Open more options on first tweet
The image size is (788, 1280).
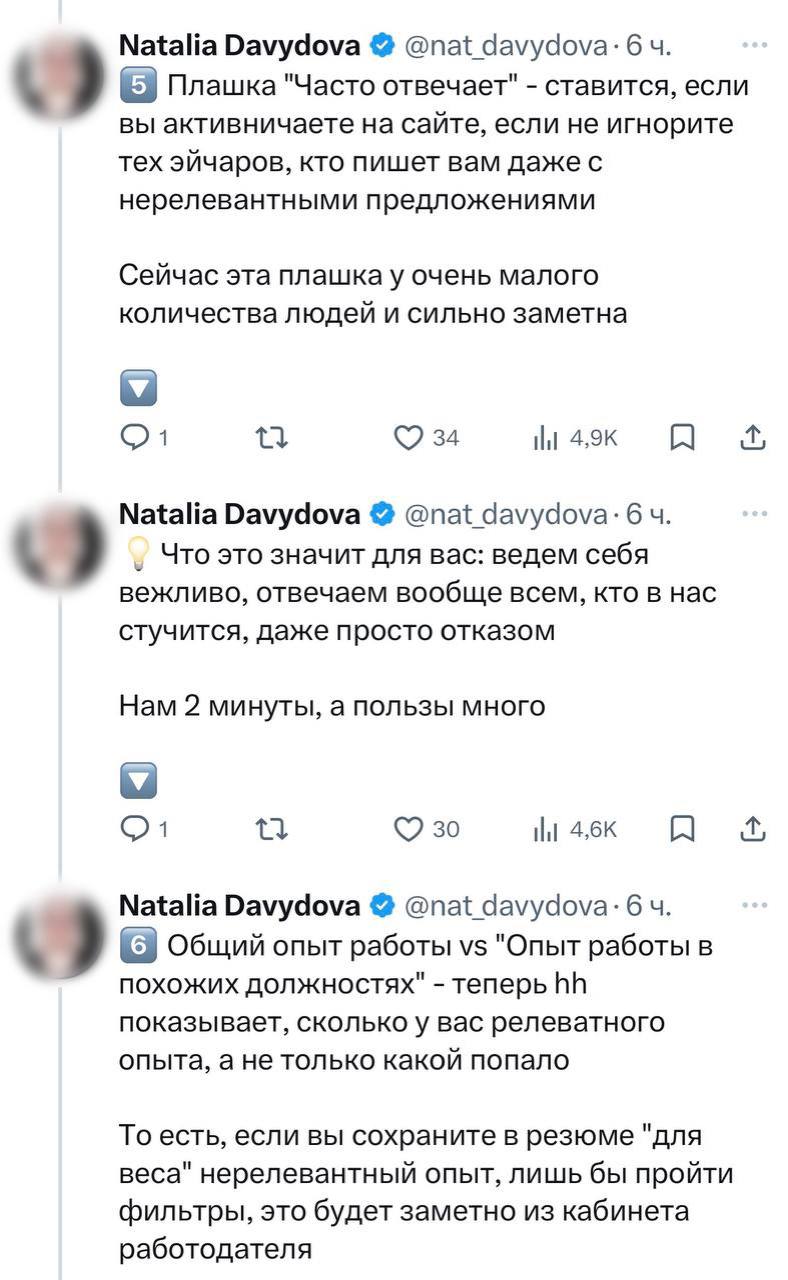(752, 45)
